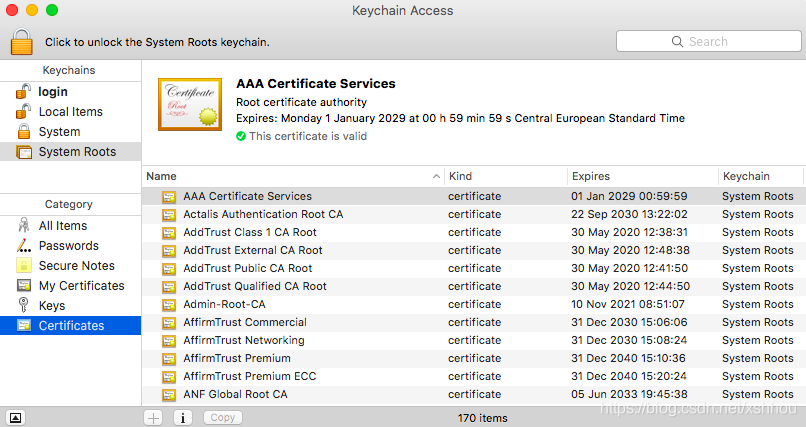Click the All Items keys icon

tap(24, 225)
